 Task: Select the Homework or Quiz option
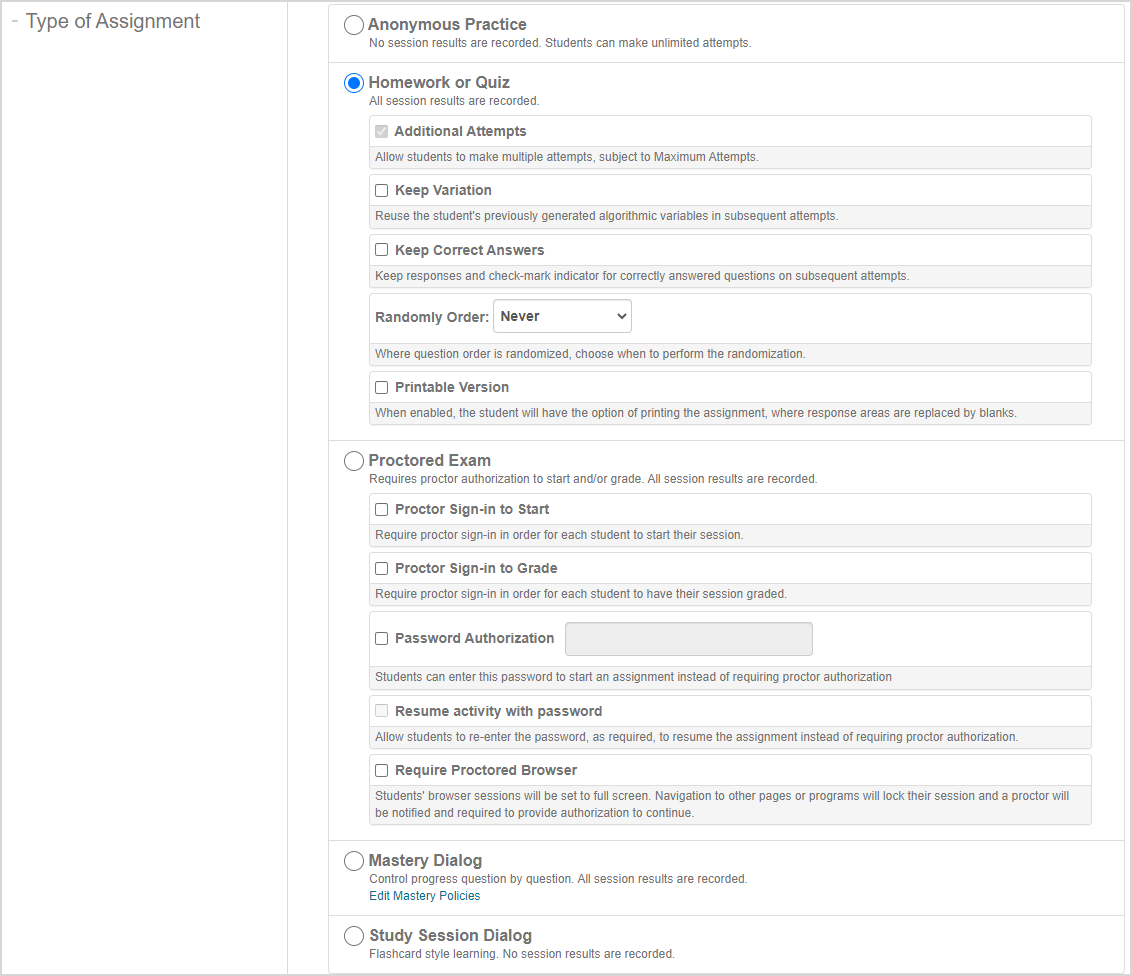[354, 83]
